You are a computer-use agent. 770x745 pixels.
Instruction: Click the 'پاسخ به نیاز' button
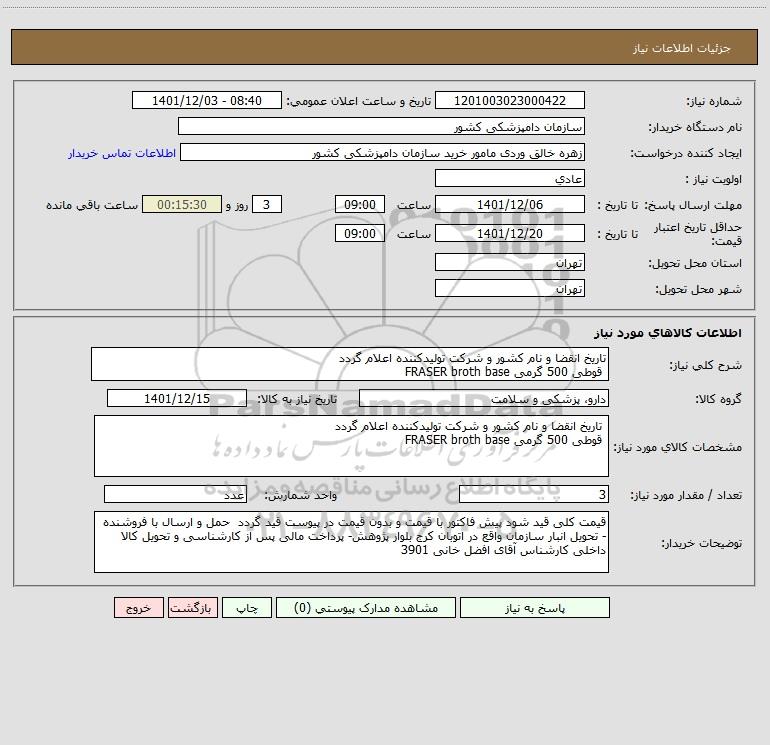click(535, 608)
